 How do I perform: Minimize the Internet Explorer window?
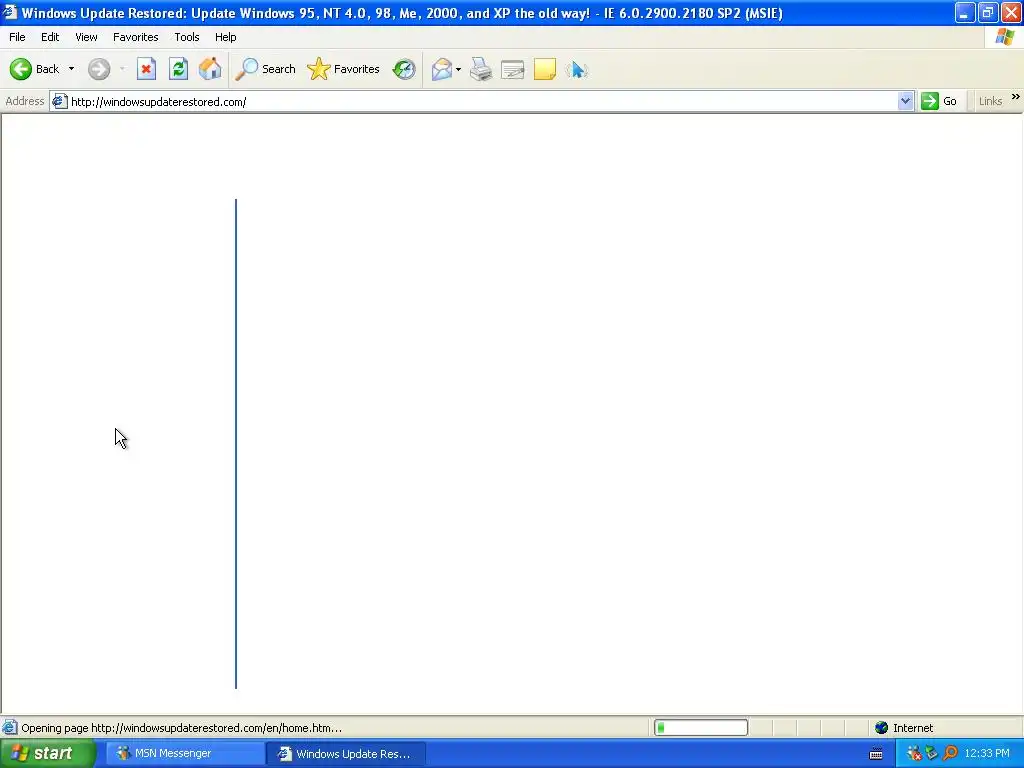965,12
